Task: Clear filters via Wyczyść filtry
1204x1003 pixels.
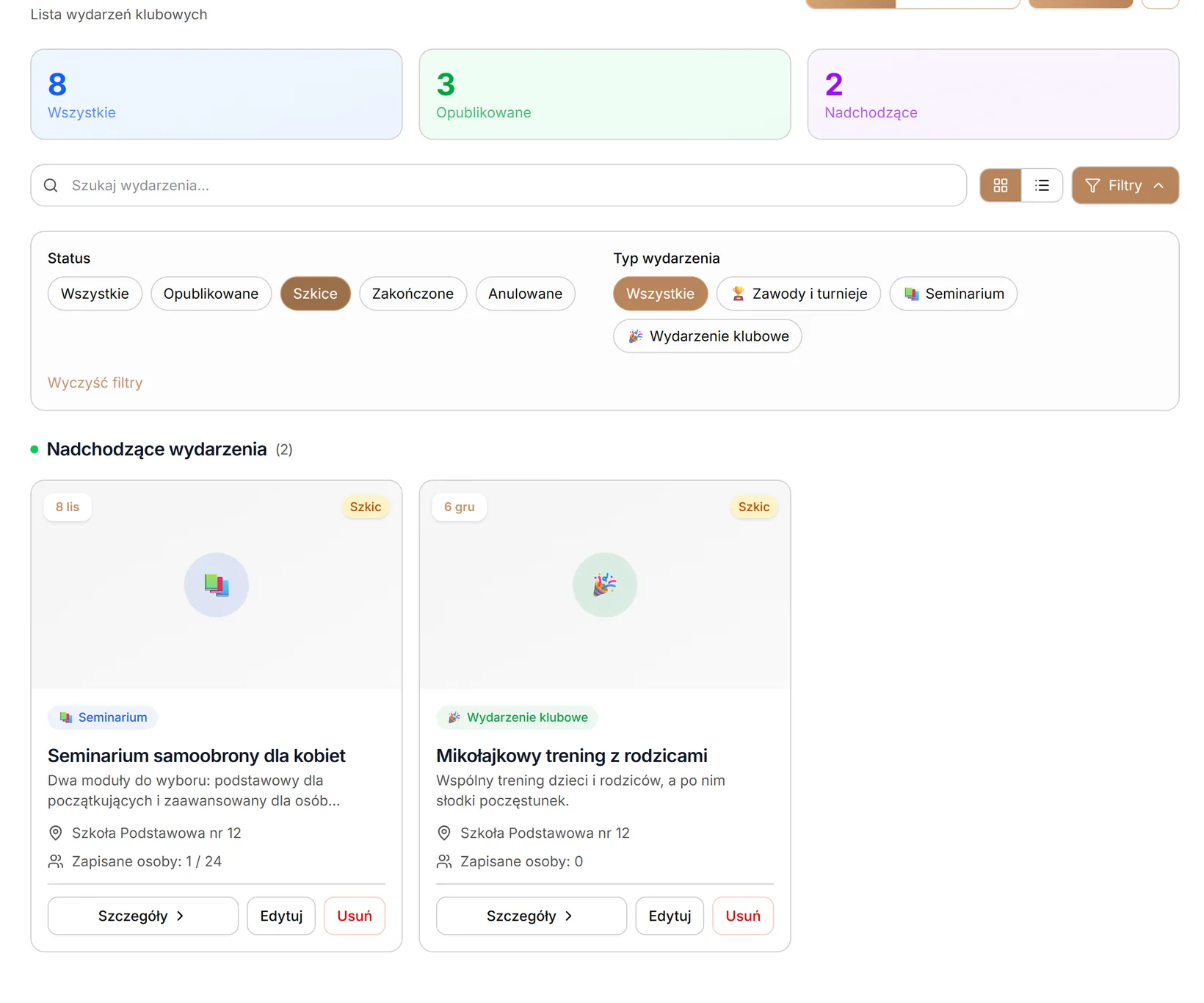Action: tap(95, 383)
